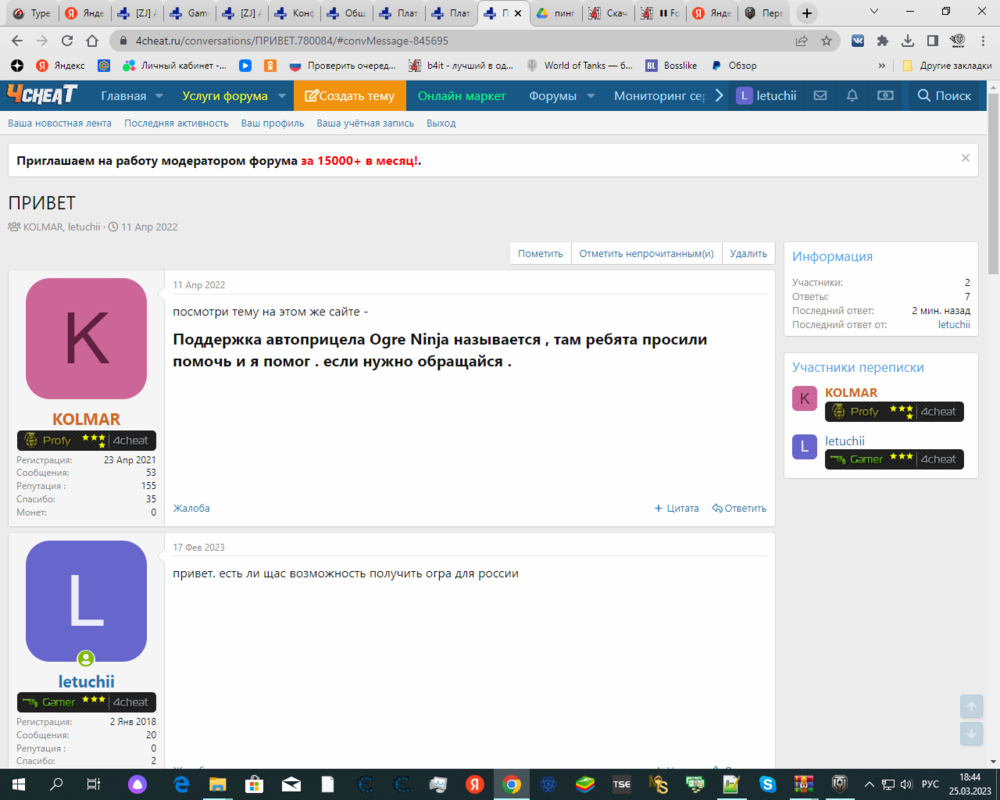Expand the Форумы dropdown arrow

click(591, 96)
